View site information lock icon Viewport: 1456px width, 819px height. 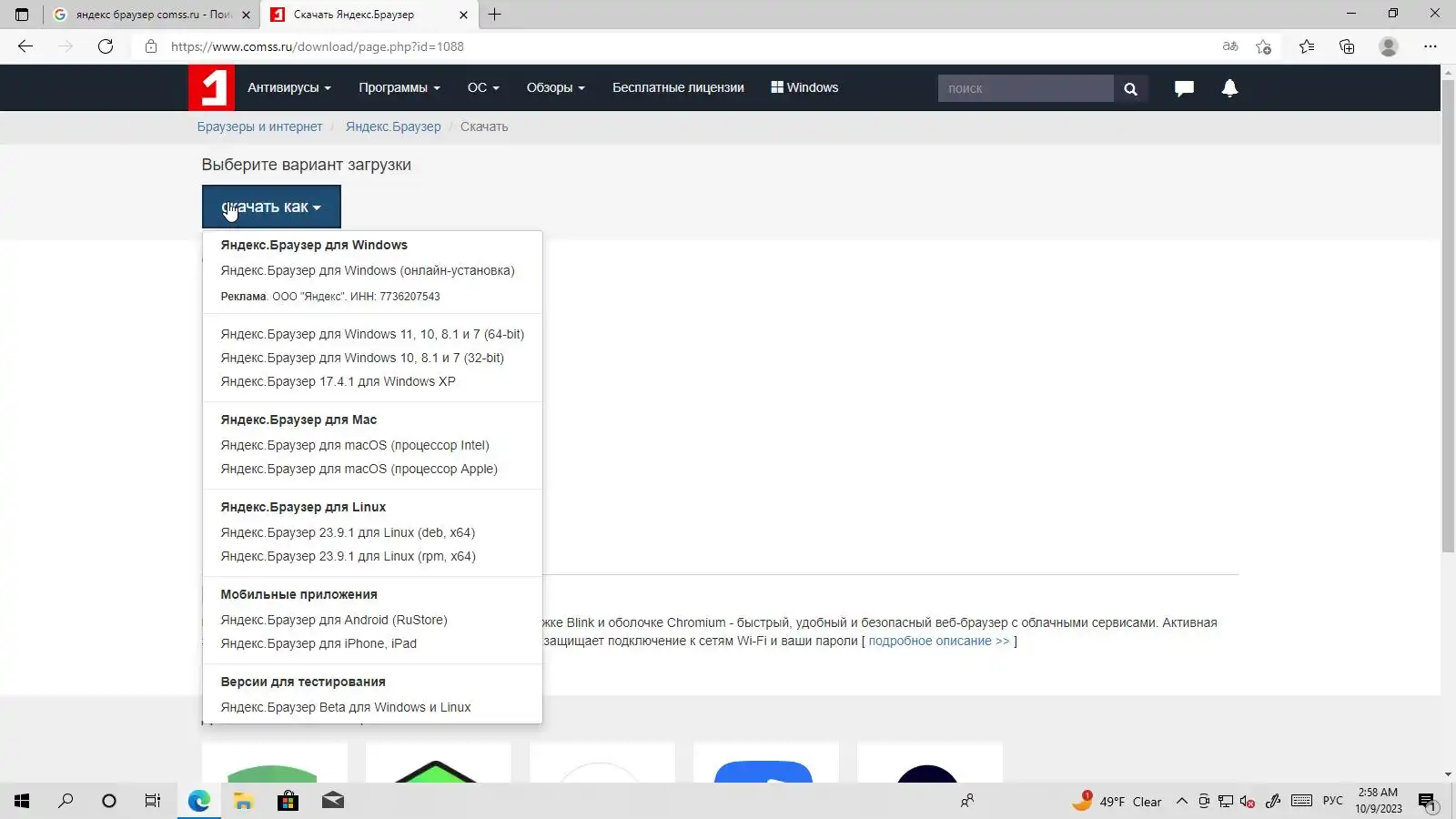pyautogui.click(x=151, y=46)
